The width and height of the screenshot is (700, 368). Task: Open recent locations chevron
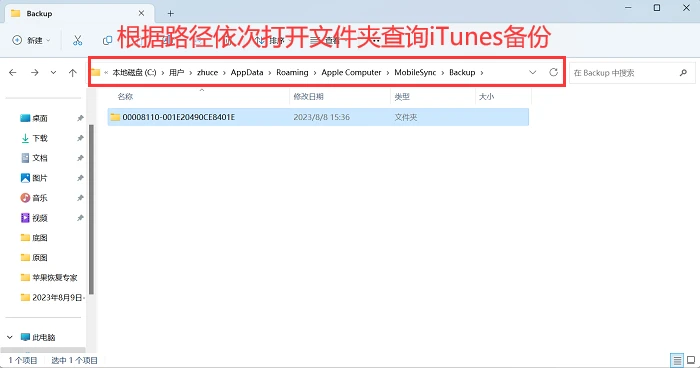(x=53, y=72)
